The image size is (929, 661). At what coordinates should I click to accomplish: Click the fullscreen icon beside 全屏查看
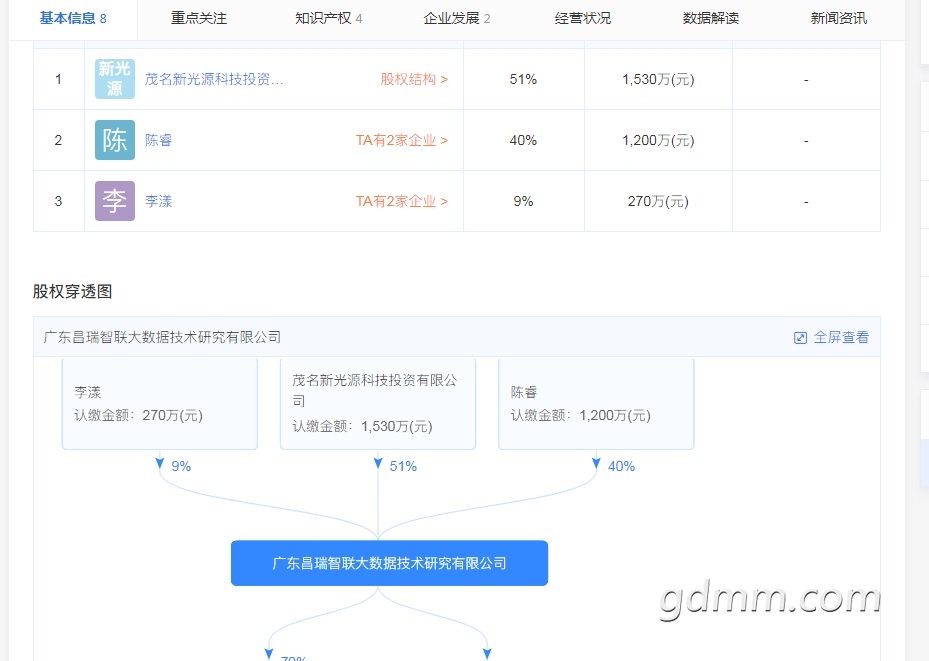(x=800, y=338)
